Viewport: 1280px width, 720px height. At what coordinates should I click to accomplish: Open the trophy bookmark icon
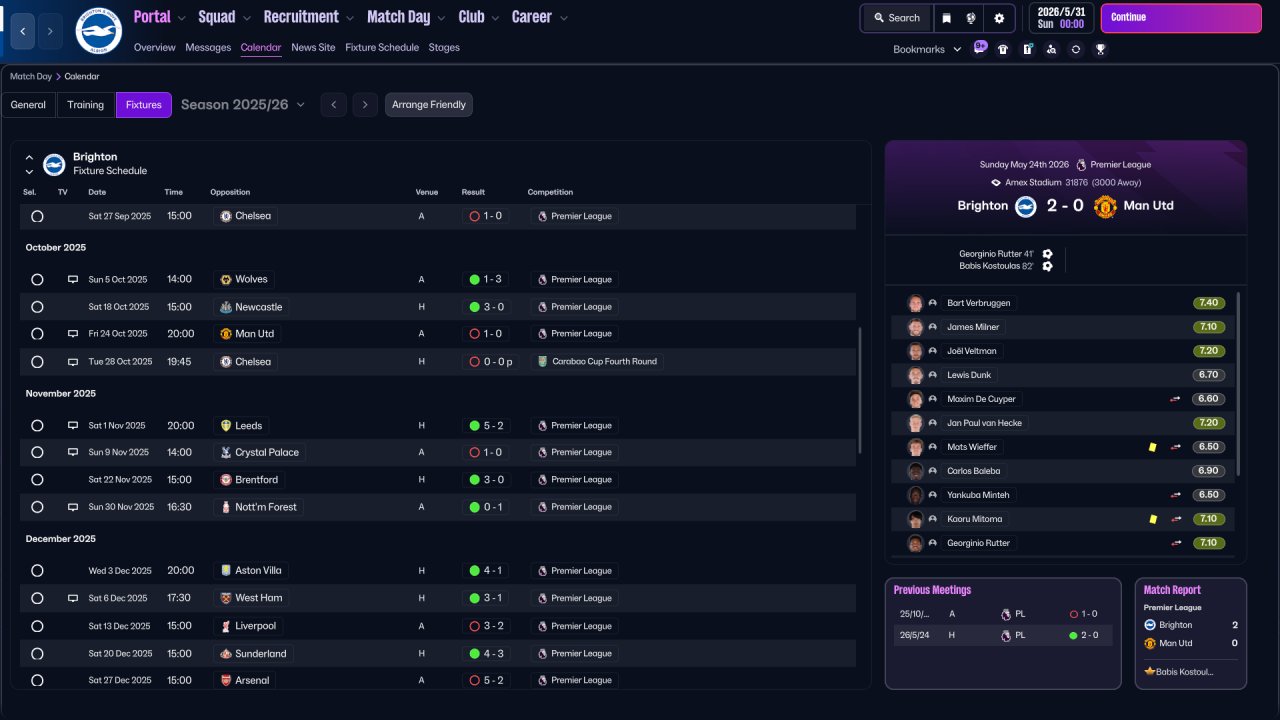click(x=1100, y=49)
